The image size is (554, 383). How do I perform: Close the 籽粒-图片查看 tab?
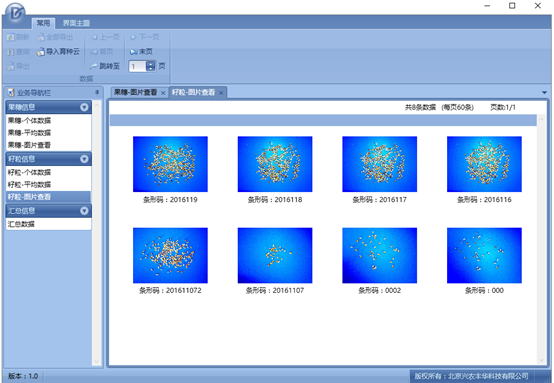tap(221, 93)
